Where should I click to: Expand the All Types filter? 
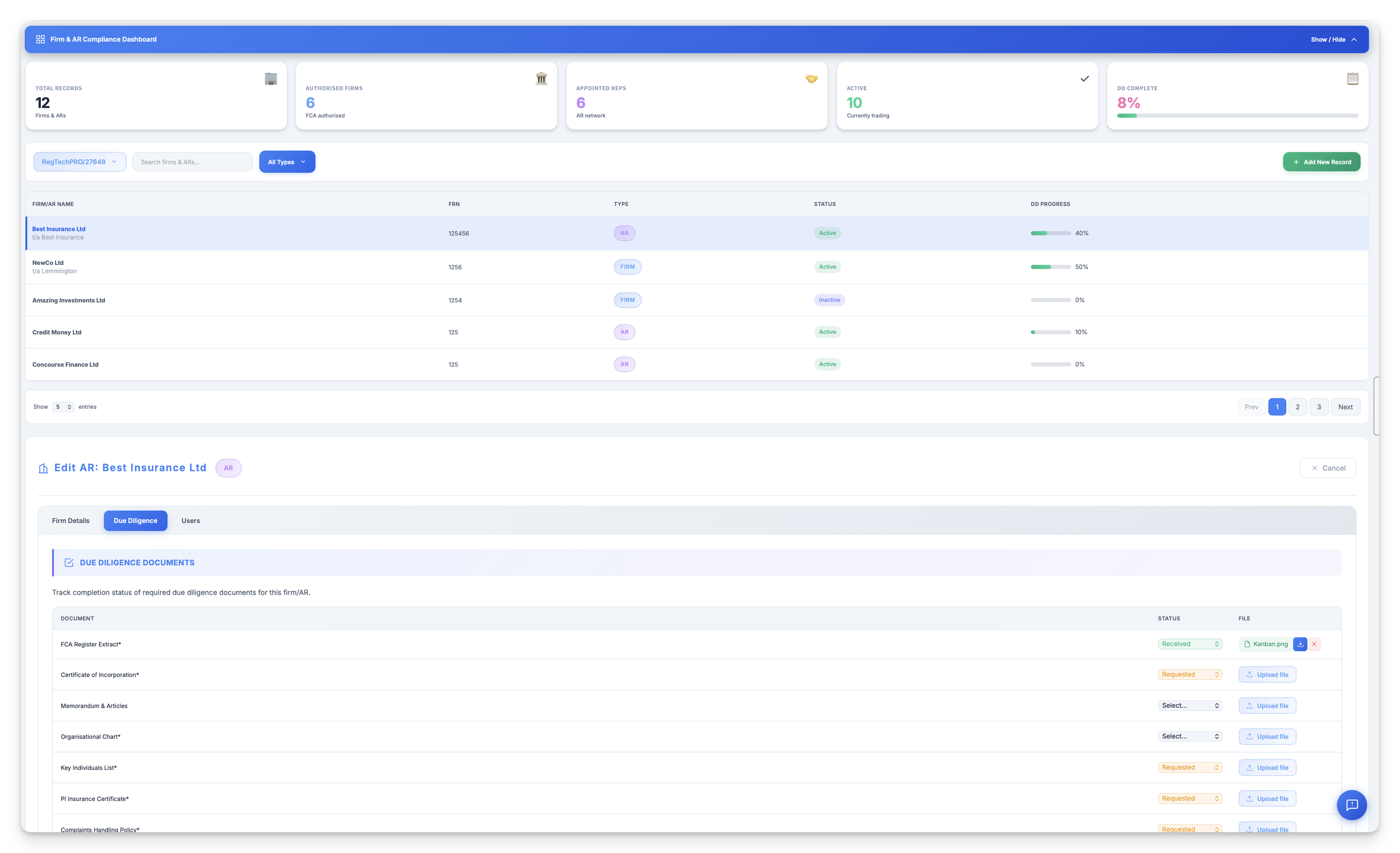(287, 162)
